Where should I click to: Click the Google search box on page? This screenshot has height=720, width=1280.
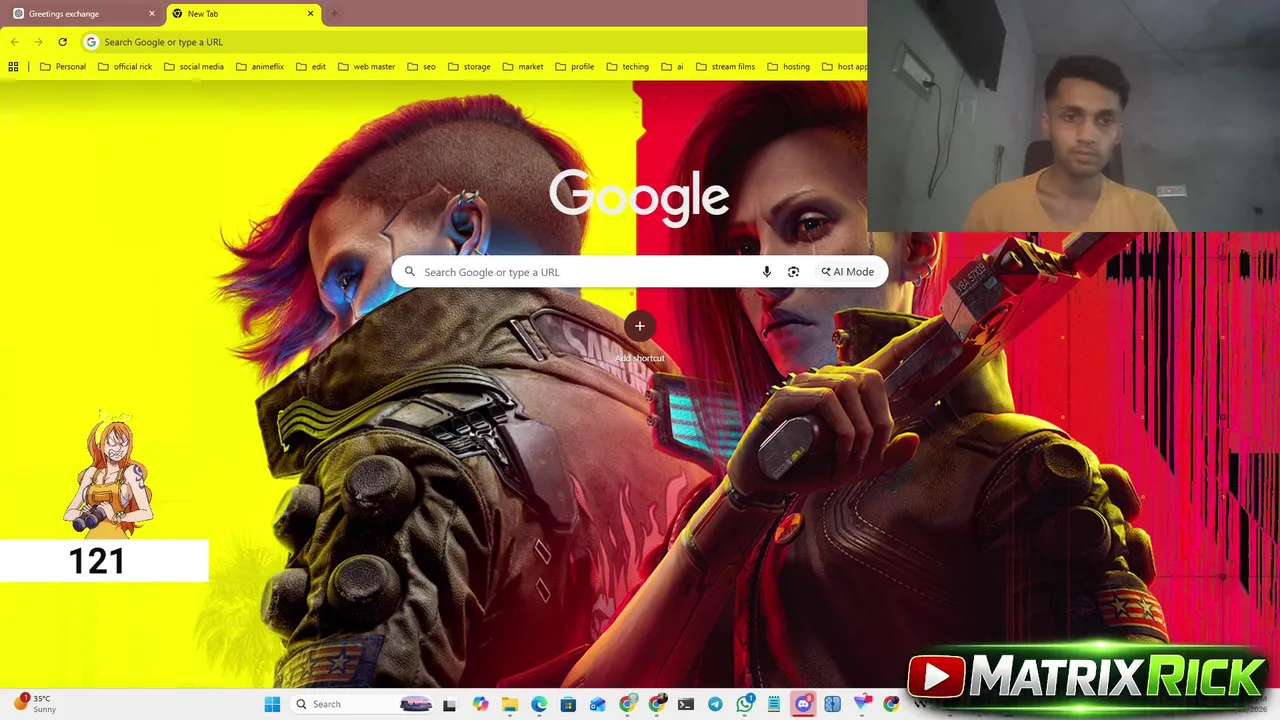(x=639, y=272)
